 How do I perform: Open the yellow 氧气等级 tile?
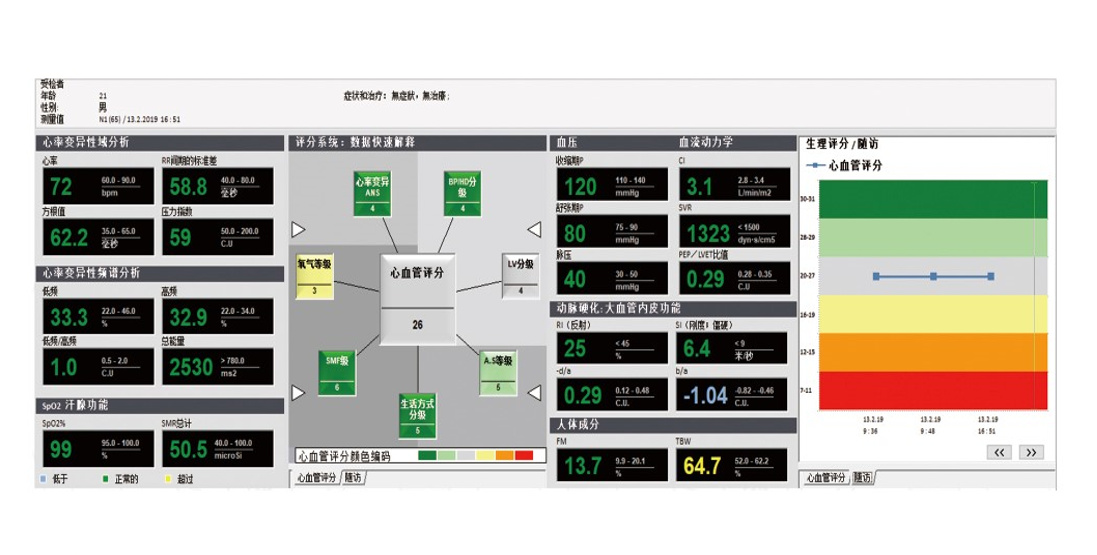(314, 277)
